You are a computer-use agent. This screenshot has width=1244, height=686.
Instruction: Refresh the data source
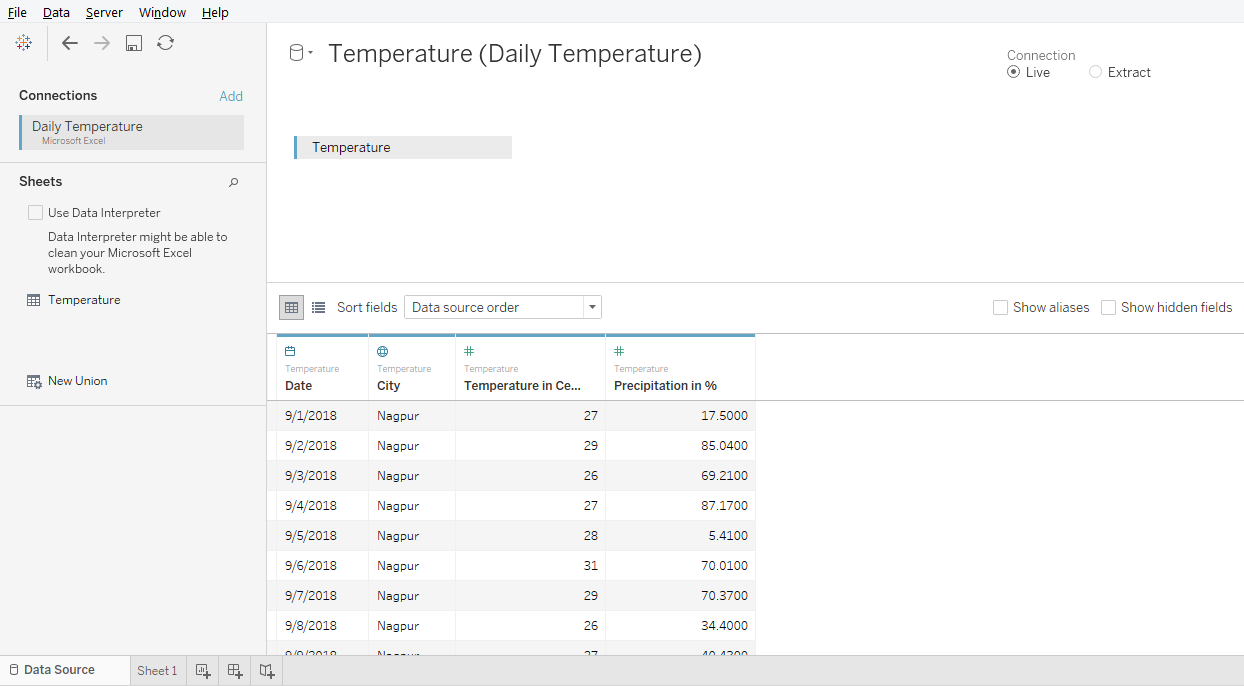click(166, 43)
